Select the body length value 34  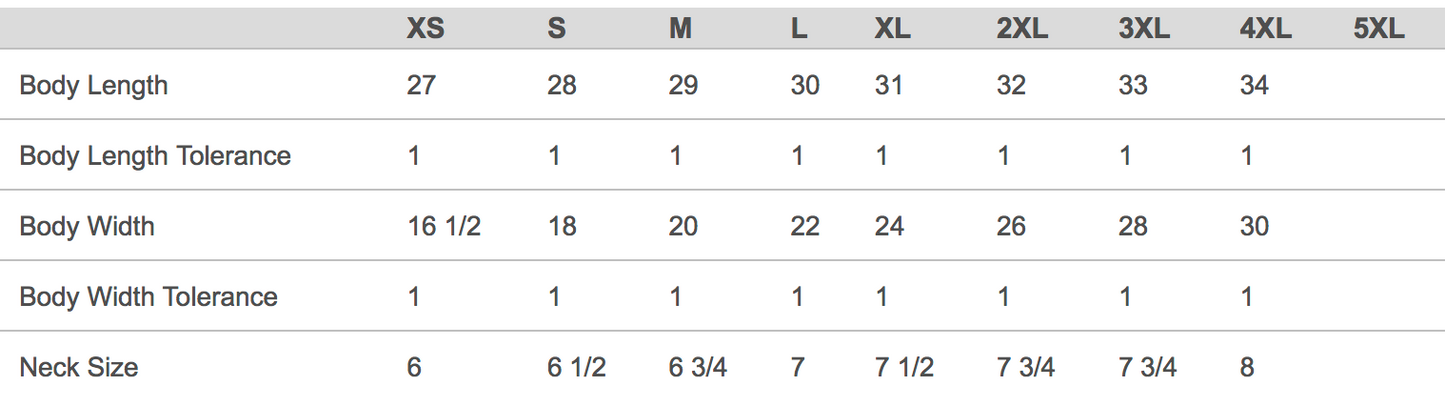[1254, 86]
